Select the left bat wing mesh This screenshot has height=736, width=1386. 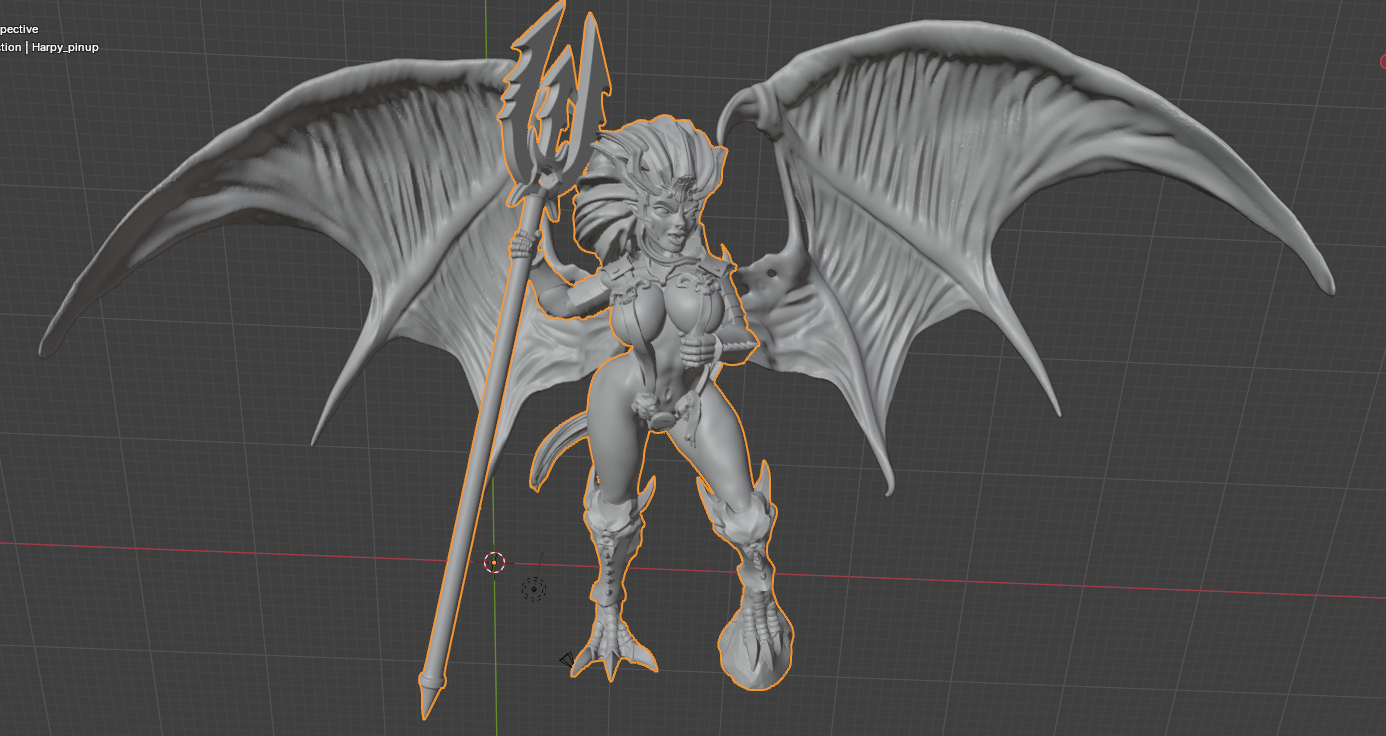[300, 200]
